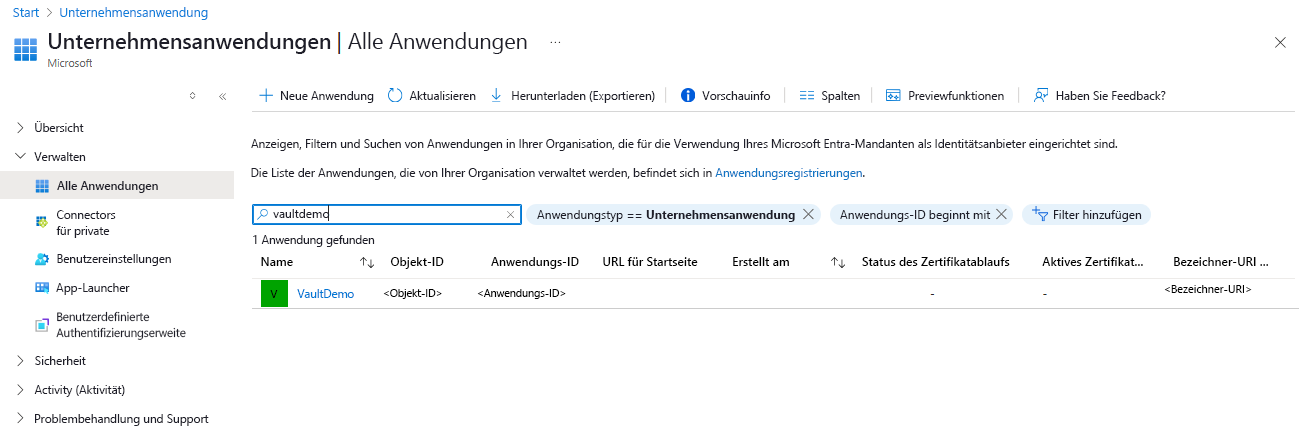Follow the Anwendungsregistrierungen link
Screen dimensions: 1299x445
point(788,173)
